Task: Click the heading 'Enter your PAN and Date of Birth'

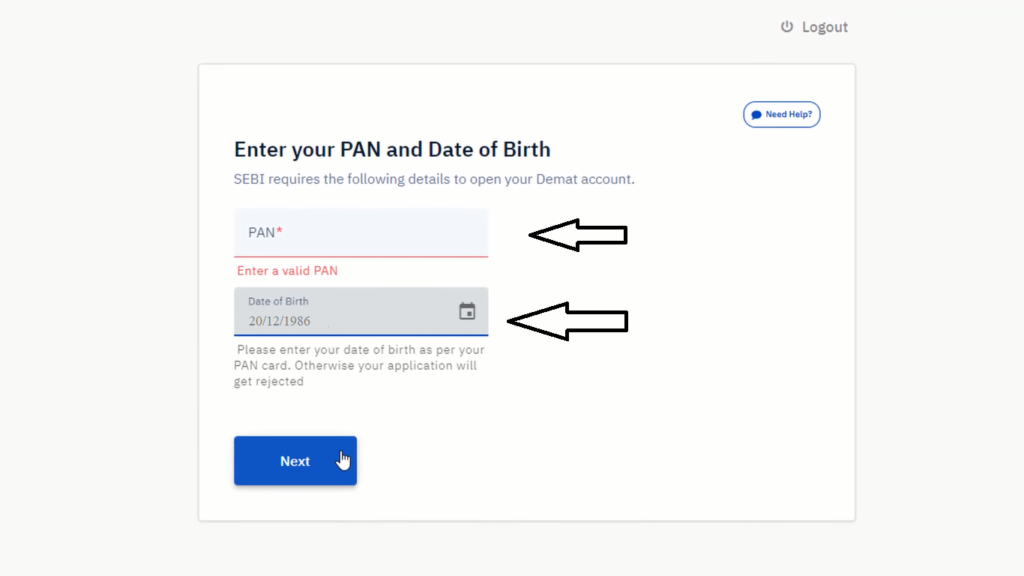Action: (x=392, y=150)
